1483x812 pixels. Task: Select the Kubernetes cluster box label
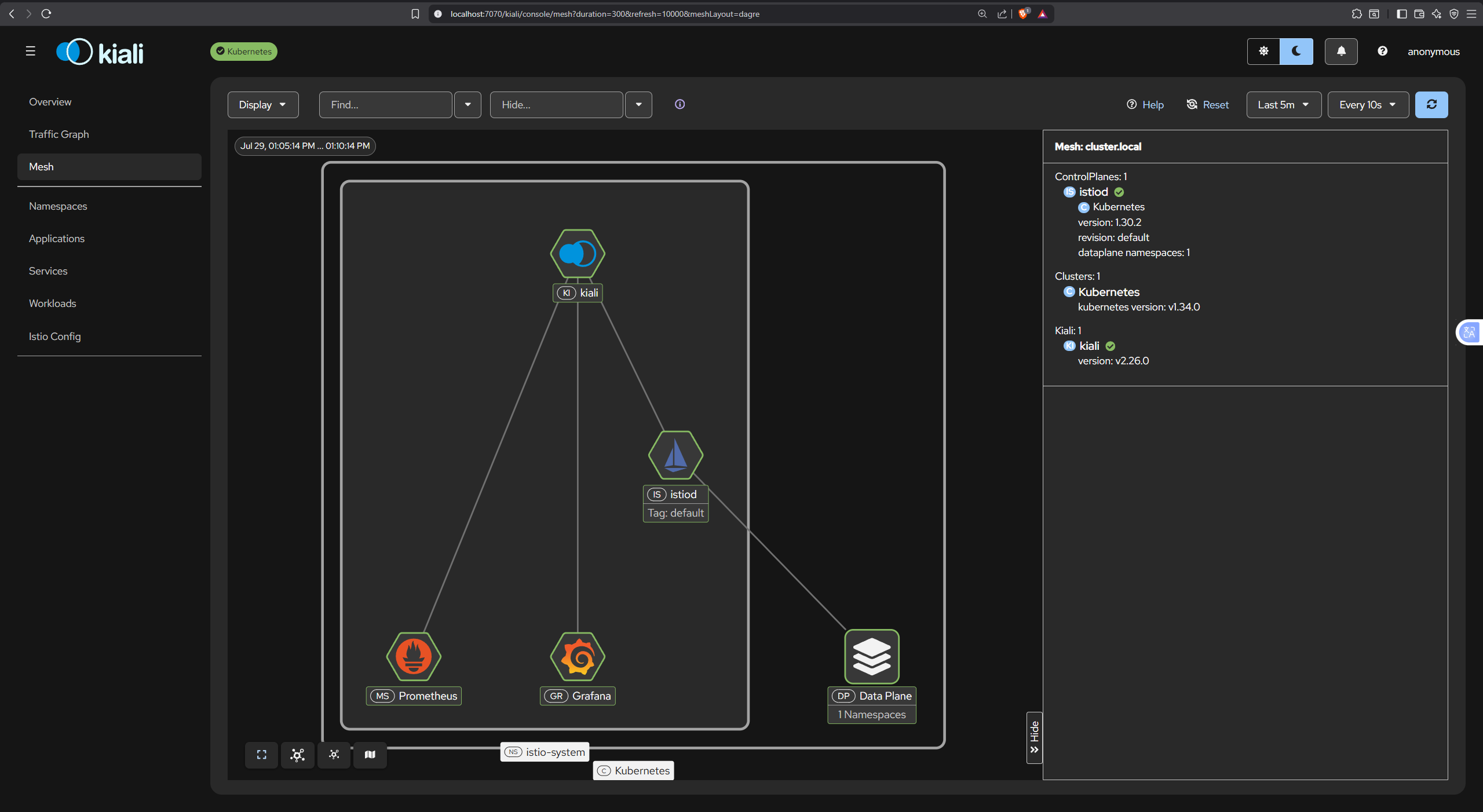pos(634,770)
